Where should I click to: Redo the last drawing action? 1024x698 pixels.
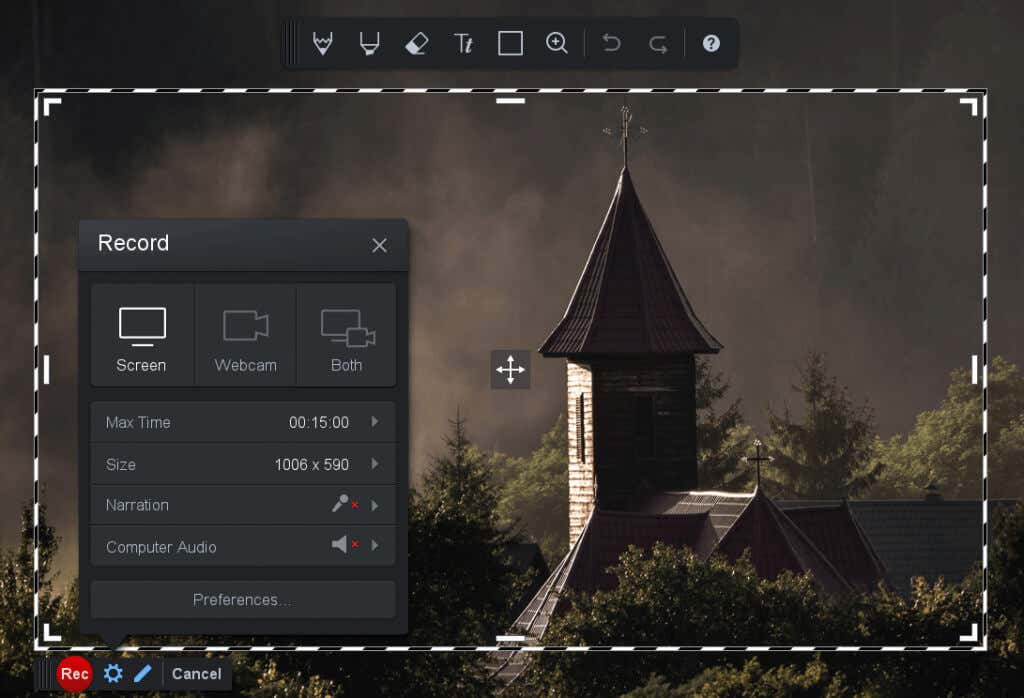(658, 44)
